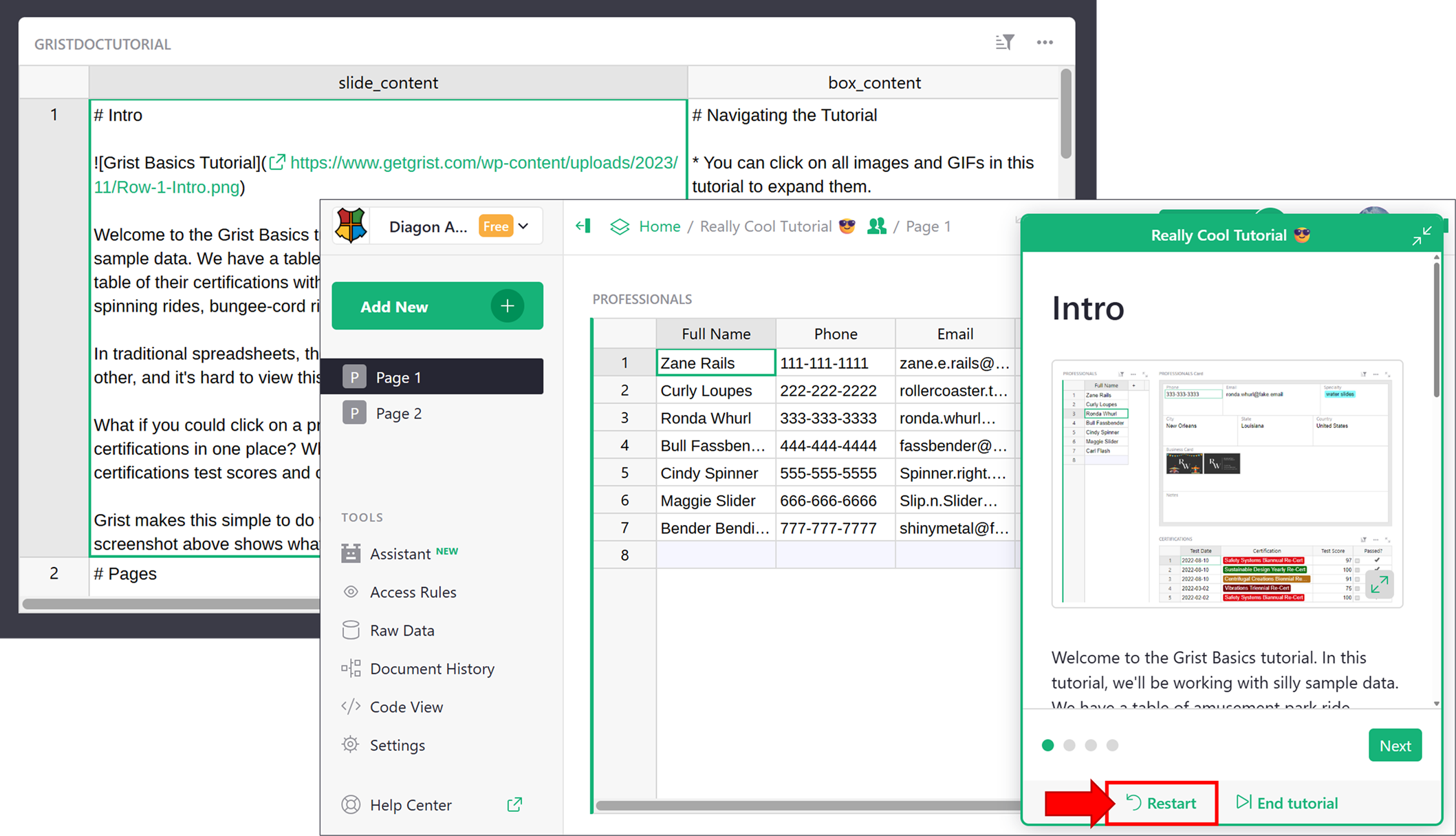1456x836 pixels.
Task: Click the plus icon on Add New
Action: pos(507,306)
